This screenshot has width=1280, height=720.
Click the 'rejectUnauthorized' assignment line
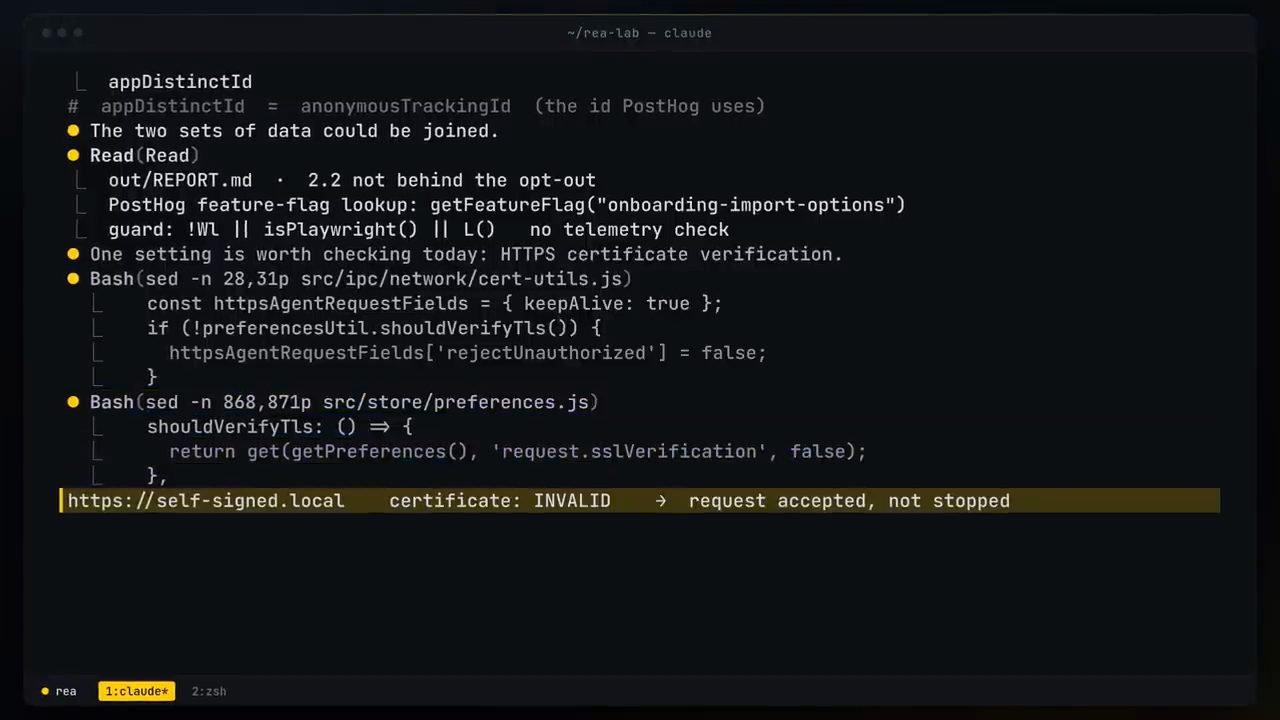pos(468,353)
